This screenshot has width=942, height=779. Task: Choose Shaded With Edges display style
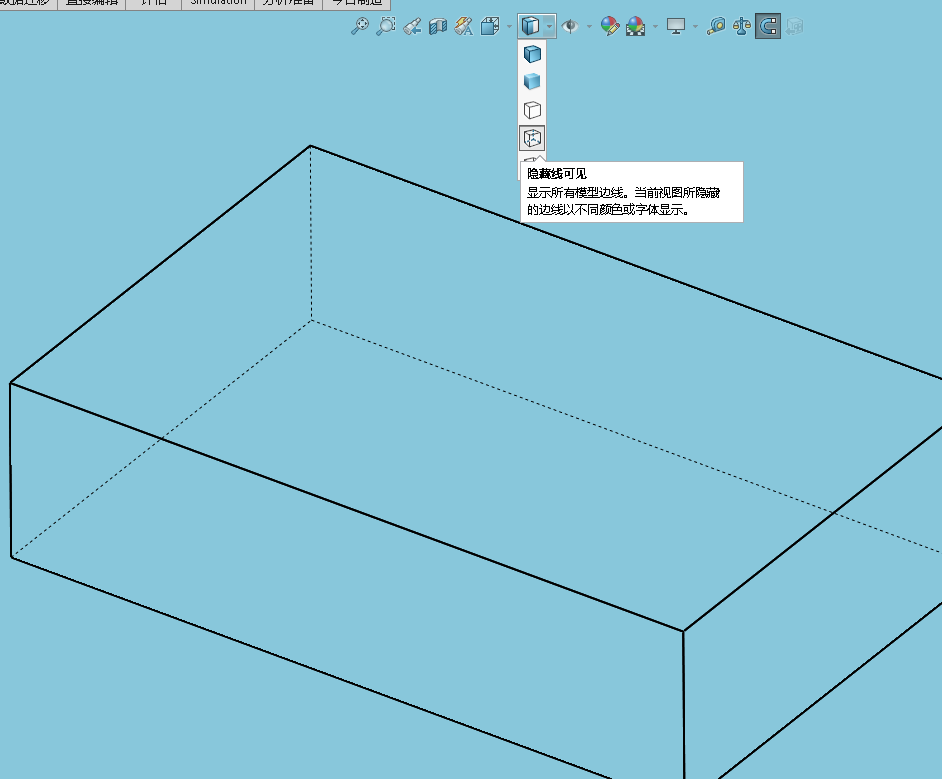532,54
